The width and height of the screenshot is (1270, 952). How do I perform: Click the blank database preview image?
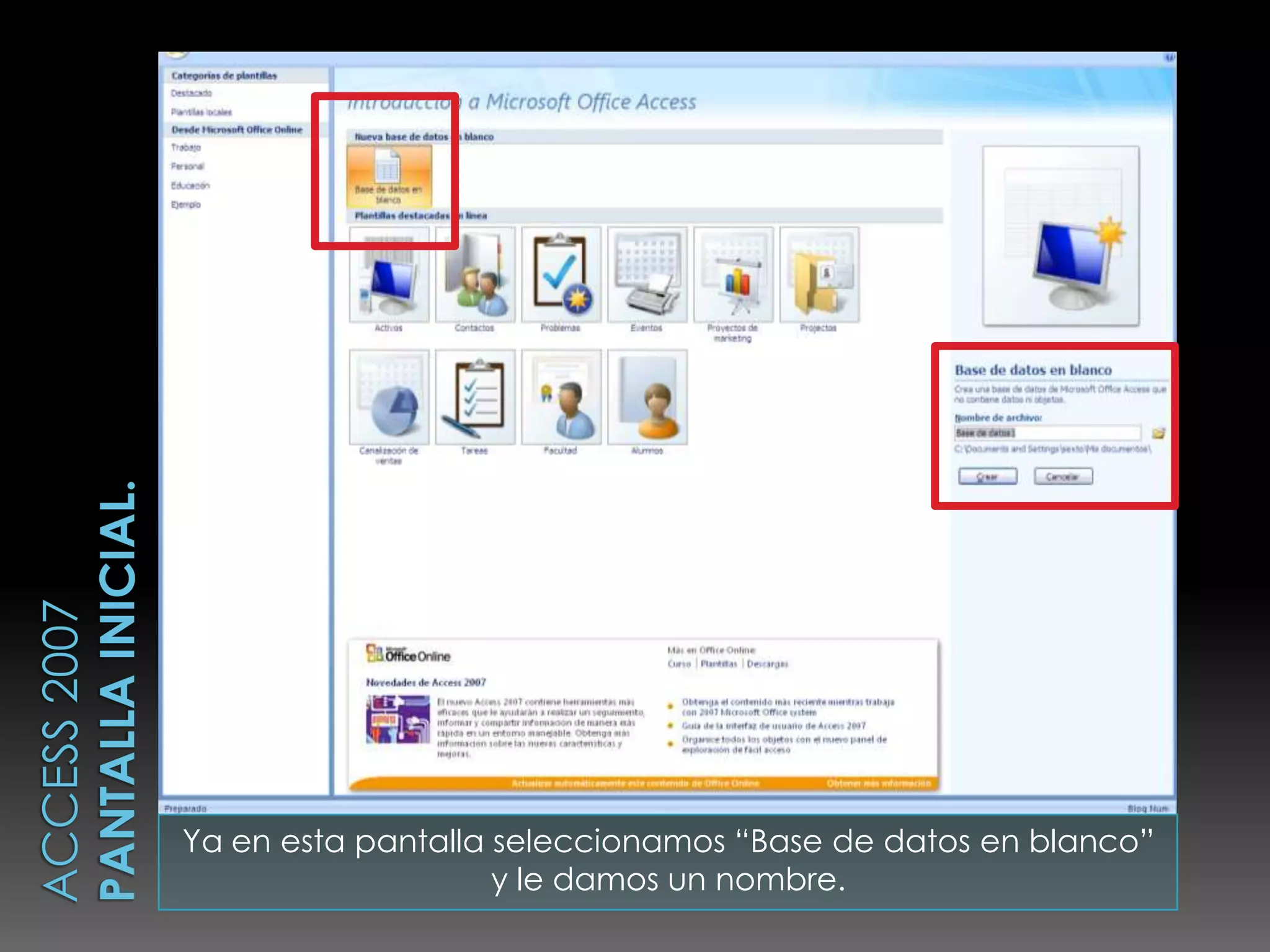(1061, 236)
